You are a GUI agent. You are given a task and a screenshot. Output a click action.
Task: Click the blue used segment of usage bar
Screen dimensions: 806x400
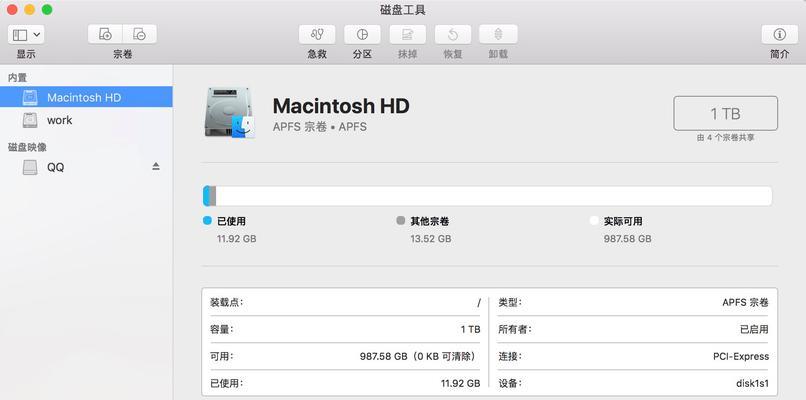[x=207, y=196]
